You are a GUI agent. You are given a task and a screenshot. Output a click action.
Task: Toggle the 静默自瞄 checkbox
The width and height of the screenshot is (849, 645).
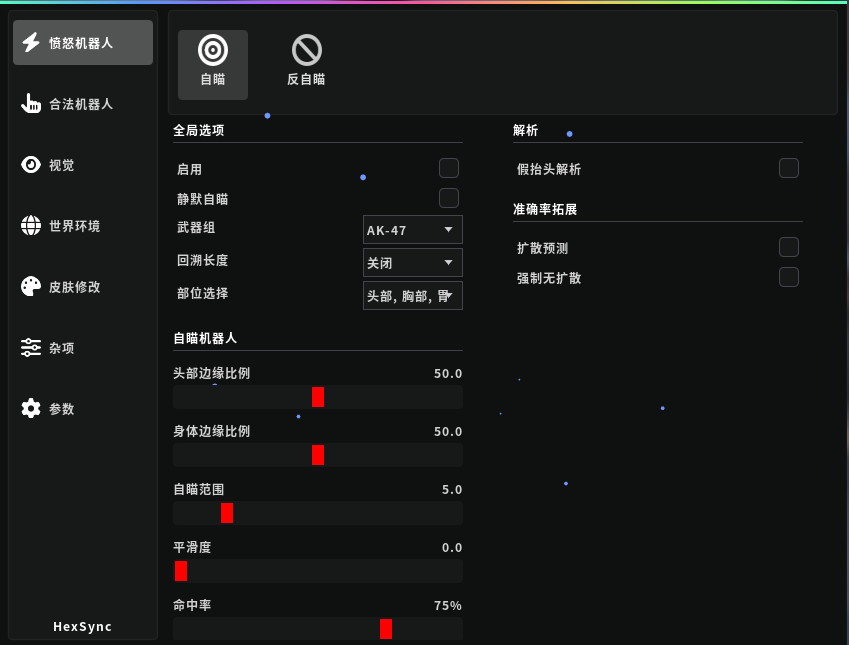449,198
